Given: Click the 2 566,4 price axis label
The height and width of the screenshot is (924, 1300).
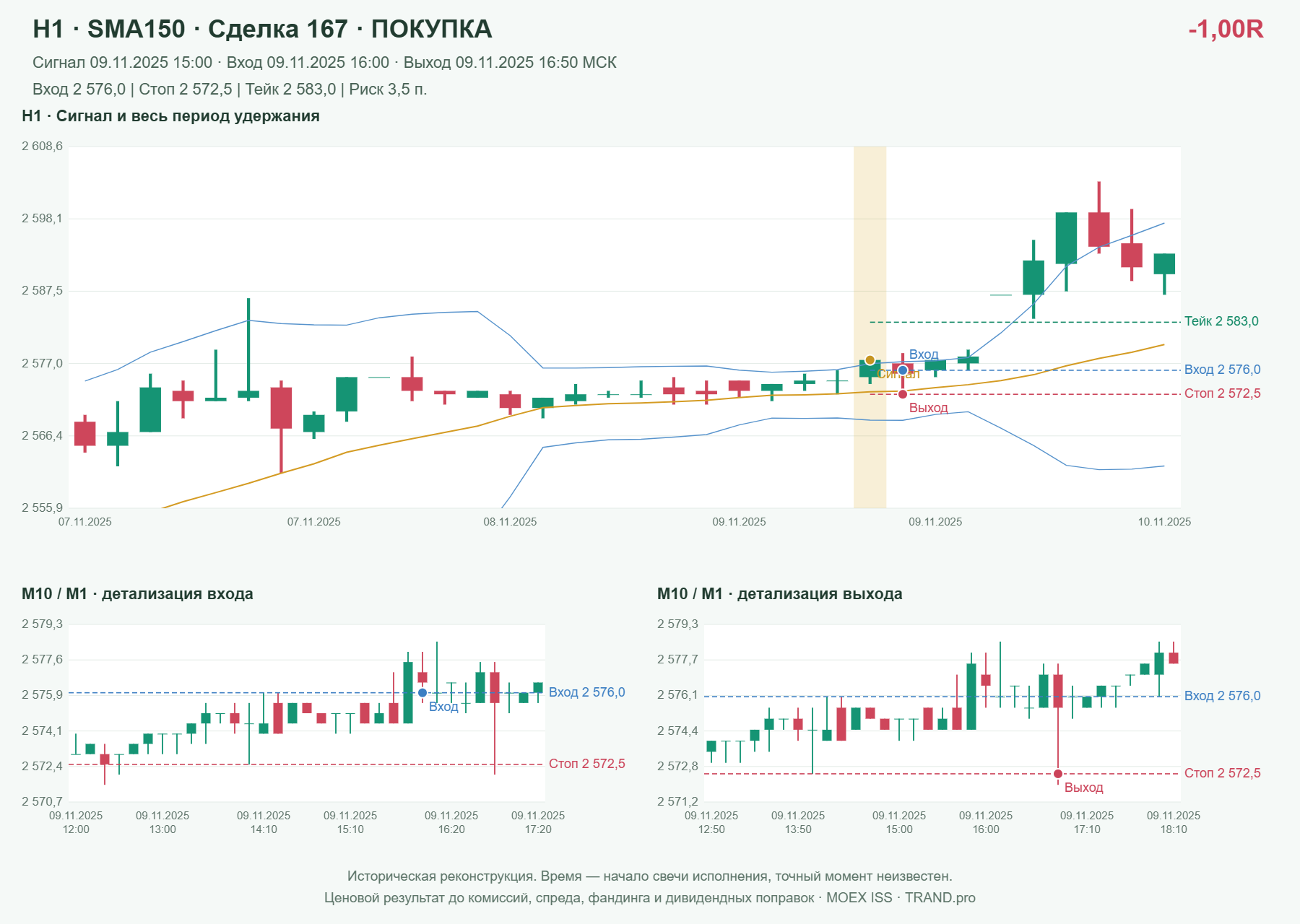Looking at the screenshot, I should 42,436.
